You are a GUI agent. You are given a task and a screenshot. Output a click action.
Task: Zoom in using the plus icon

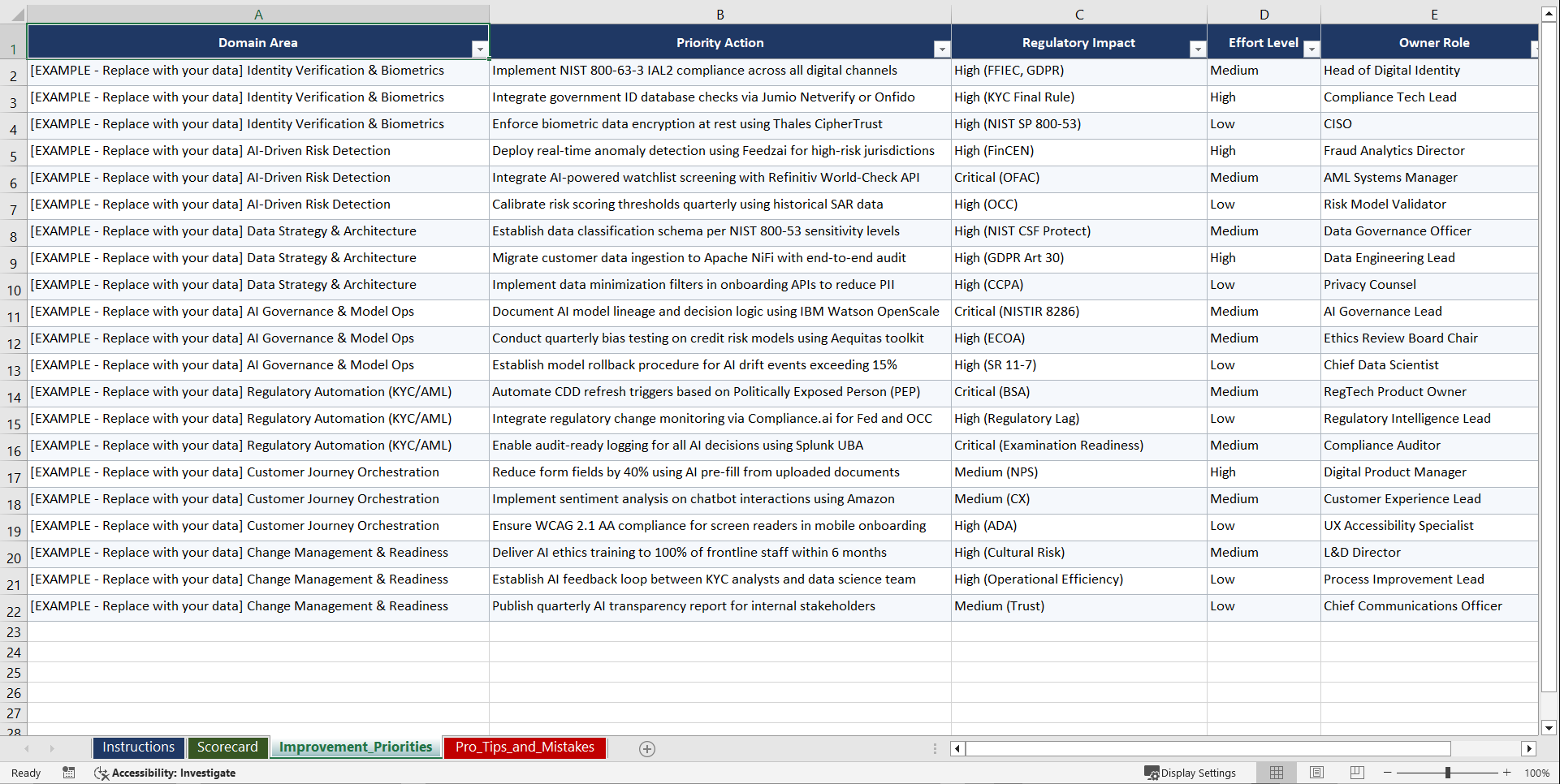click(1507, 773)
